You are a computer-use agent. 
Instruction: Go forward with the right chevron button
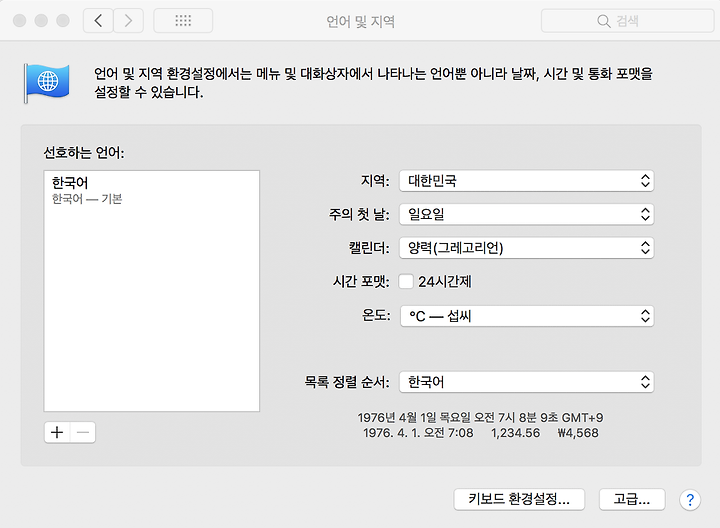point(129,21)
